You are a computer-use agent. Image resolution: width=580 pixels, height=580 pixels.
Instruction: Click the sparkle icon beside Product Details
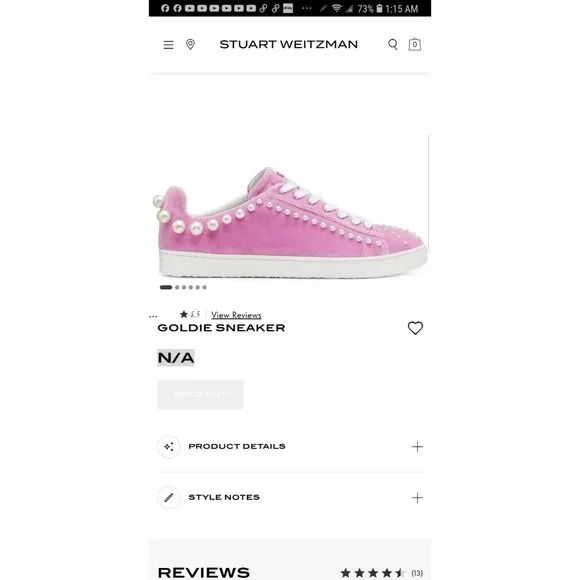pyautogui.click(x=169, y=447)
